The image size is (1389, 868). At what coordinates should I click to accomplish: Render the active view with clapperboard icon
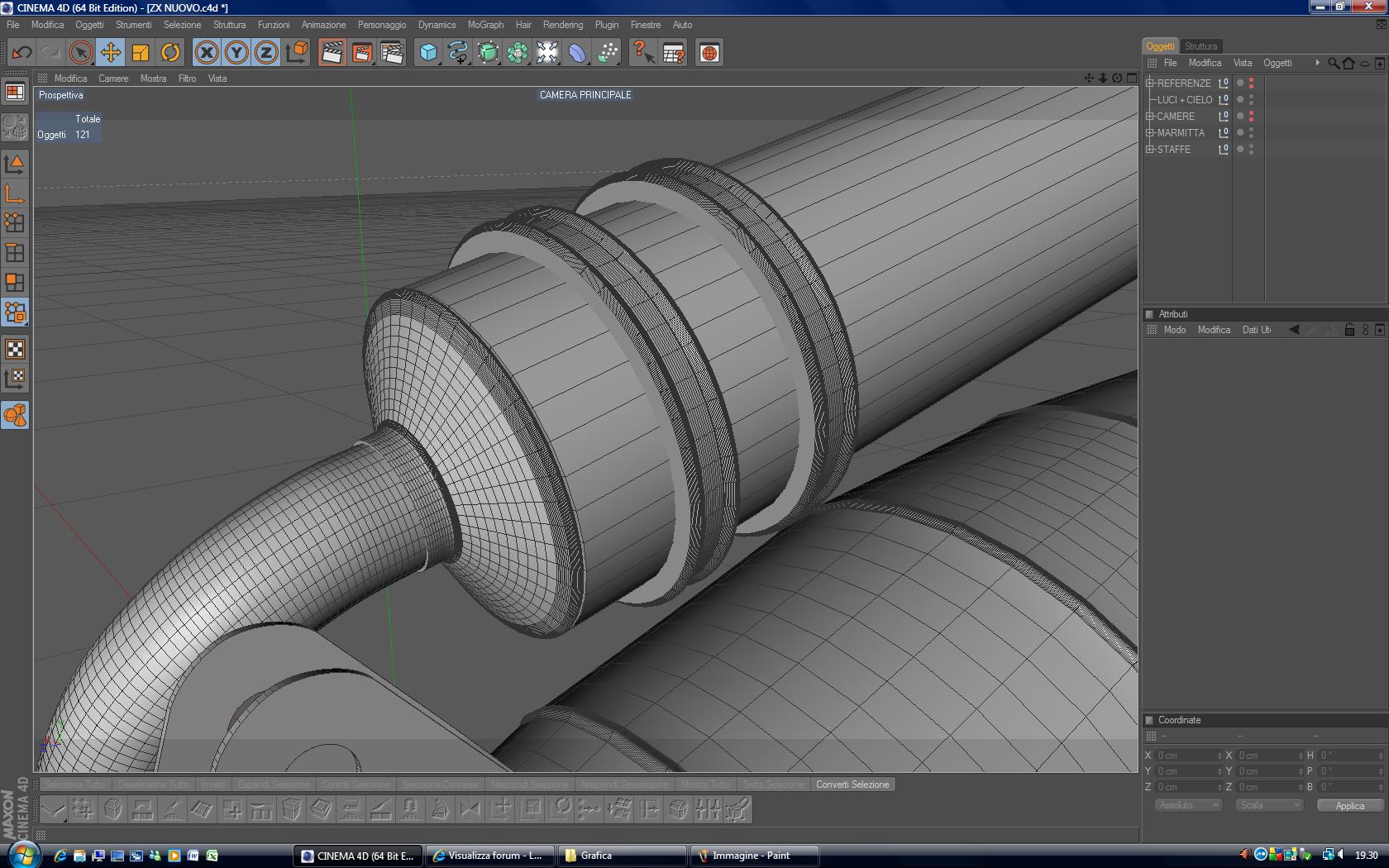coord(332,53)
